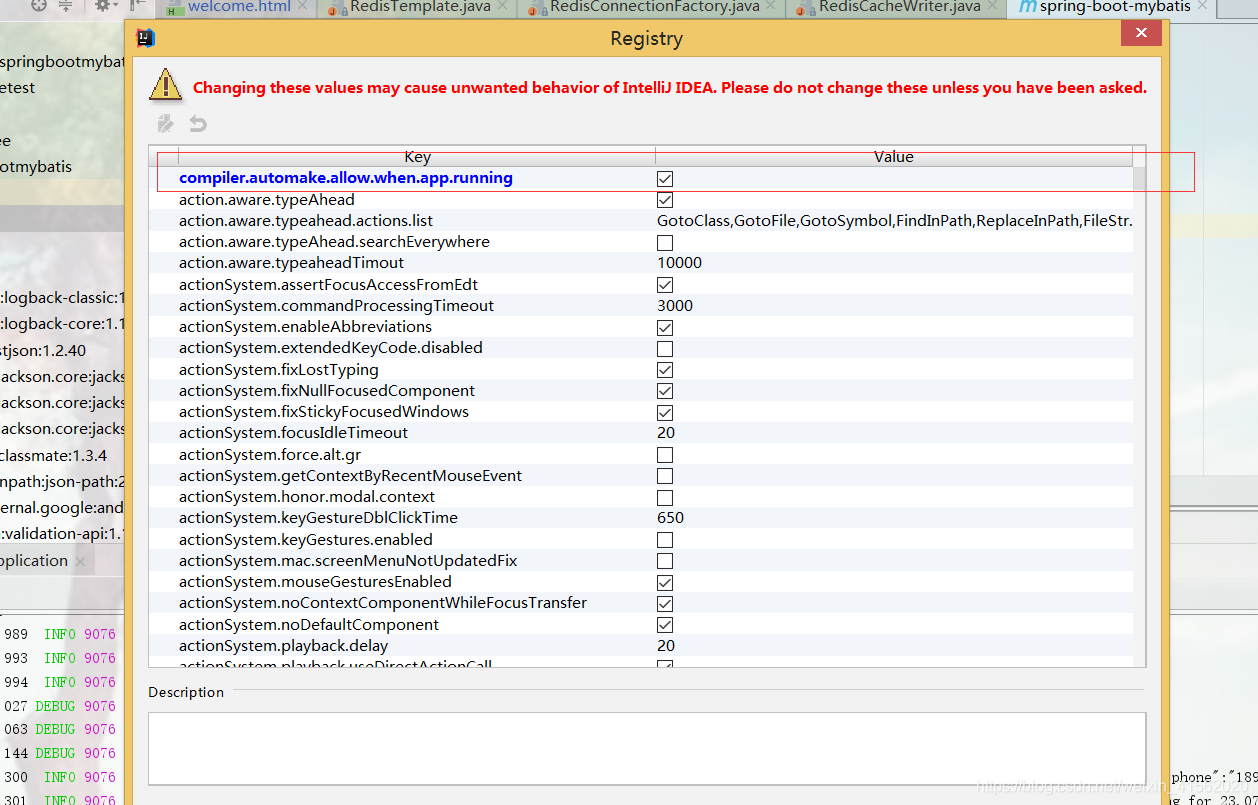Toggle actionSystem.noContextComponentWhileFocusTransfer checkbox
This screenshot has height=805, width=1258.
tap(665, 604)
